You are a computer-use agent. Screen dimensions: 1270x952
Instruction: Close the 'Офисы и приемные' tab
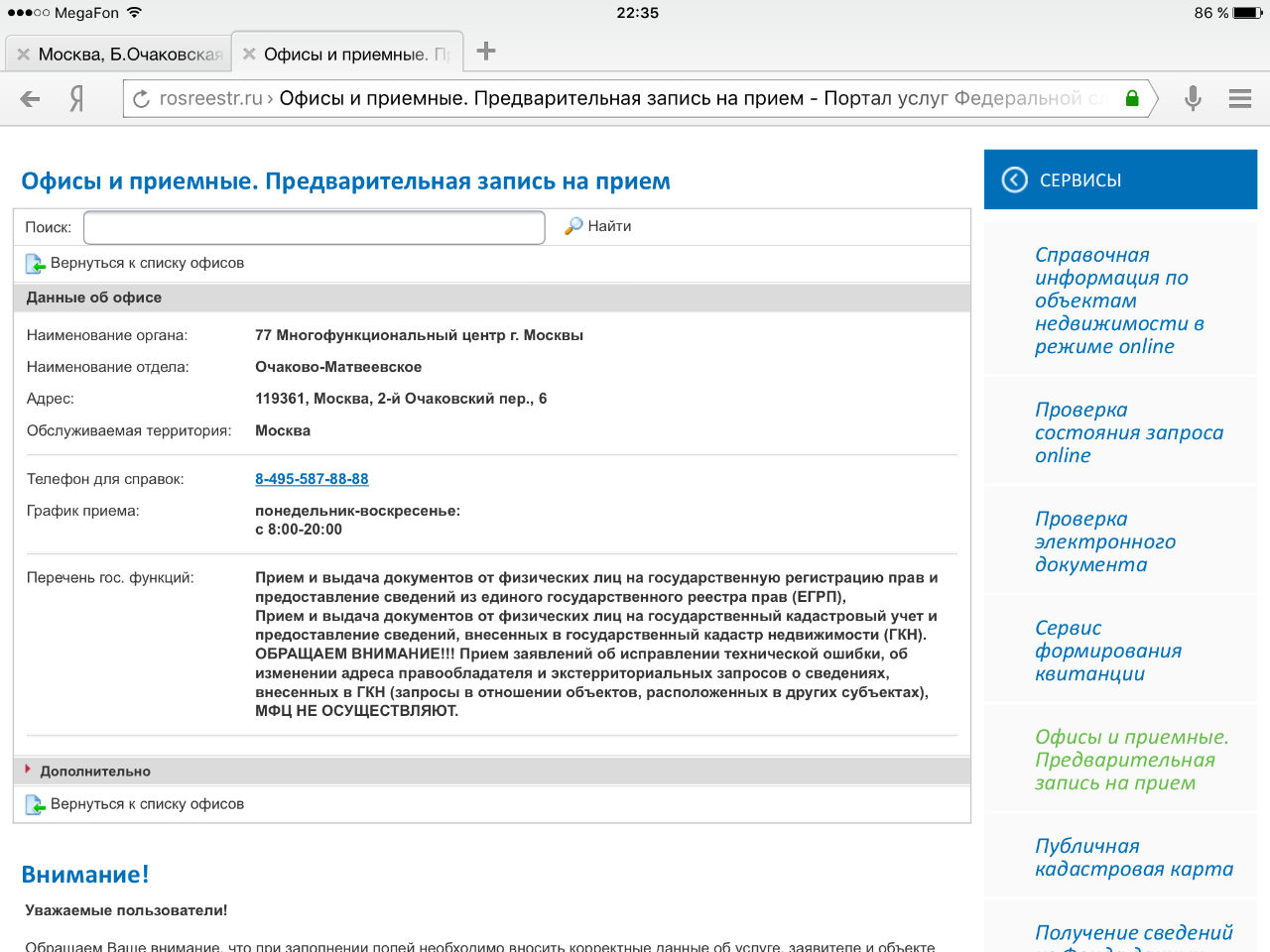pos(249,55)
